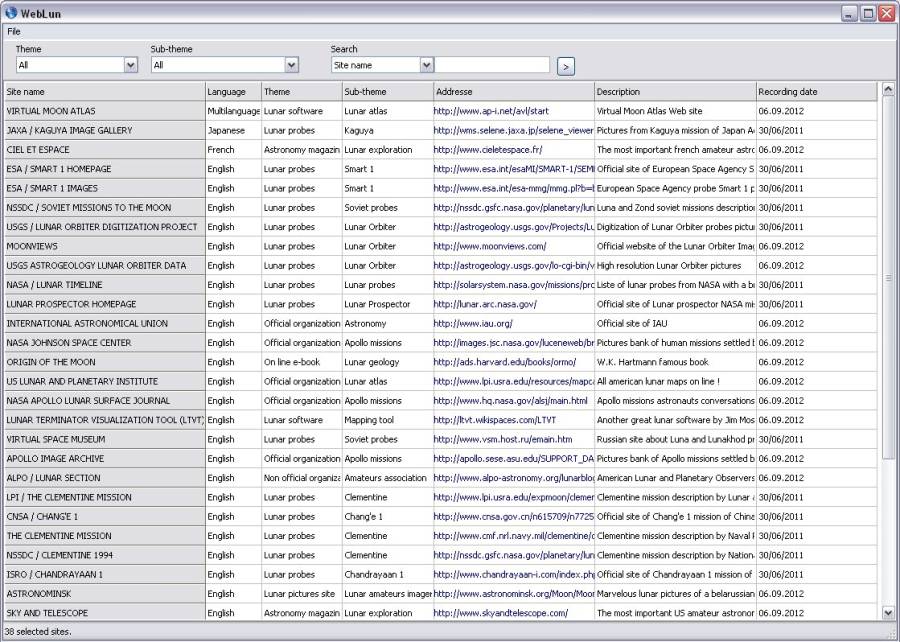
Task: Click the scrollbar down arrow
Action: click(x=888, y=613)
